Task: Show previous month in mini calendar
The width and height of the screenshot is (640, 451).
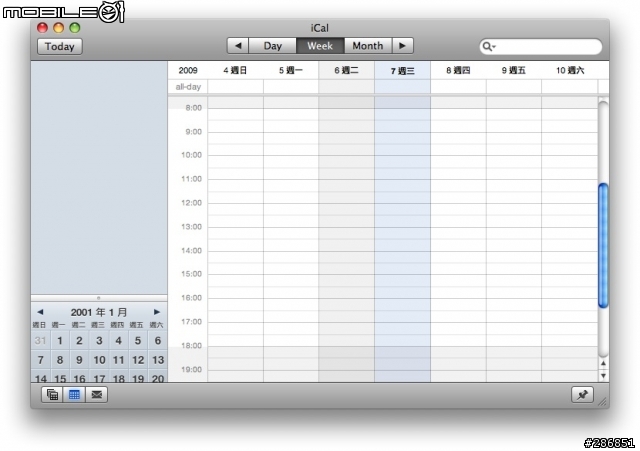Action: tap(40, 312)
